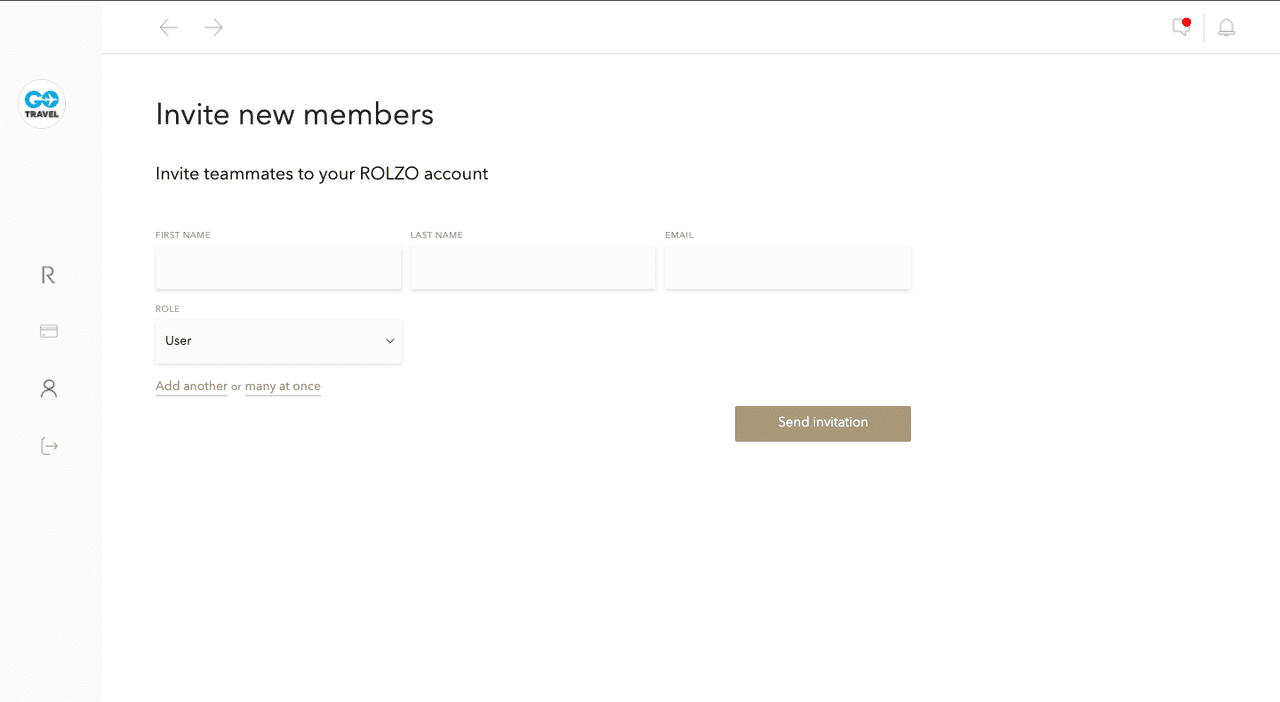
Task: Focus the First Name input field
Action: tap(278, 268)
